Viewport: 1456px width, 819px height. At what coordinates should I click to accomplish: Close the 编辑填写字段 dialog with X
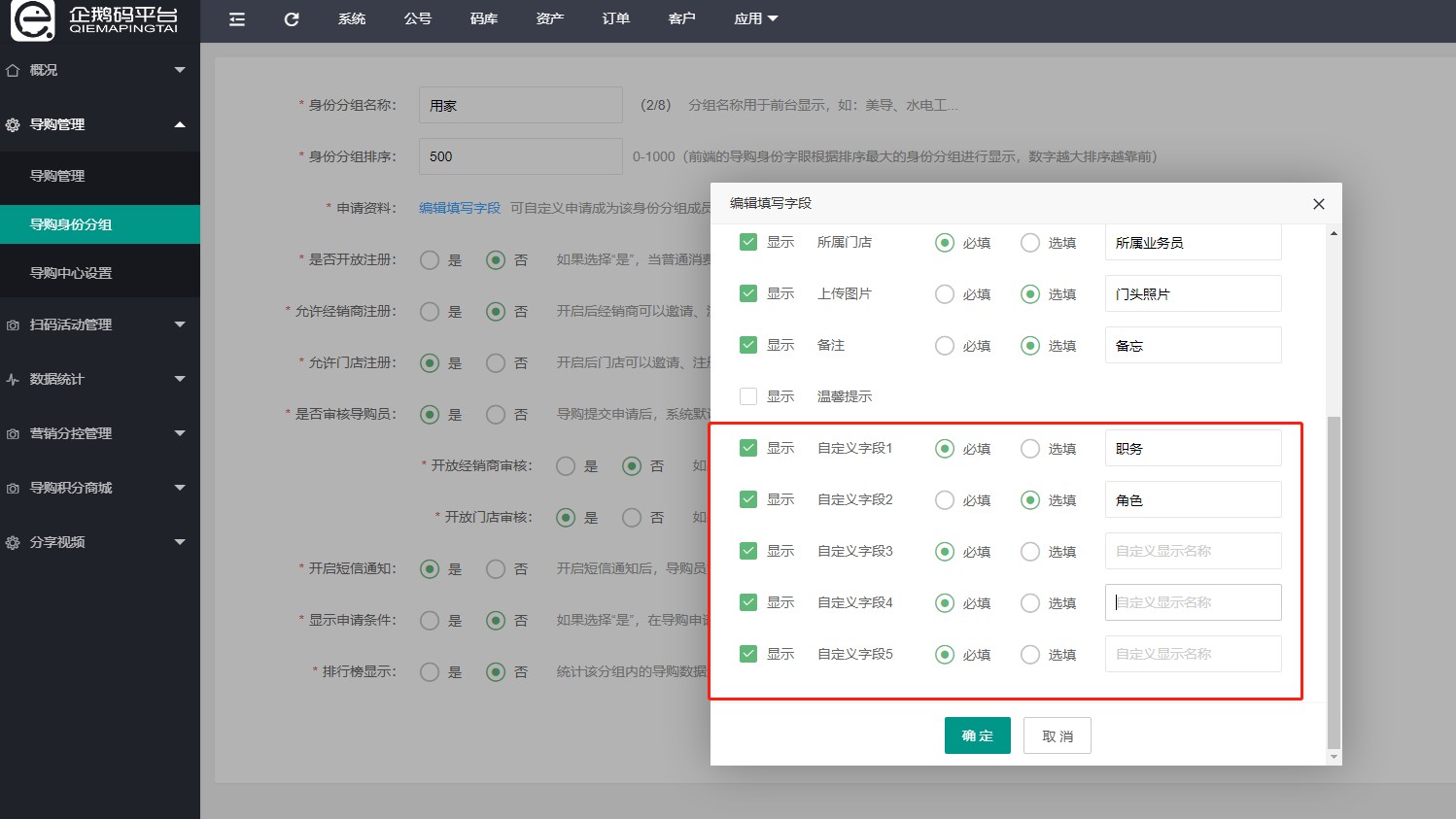coord(1318,204)
